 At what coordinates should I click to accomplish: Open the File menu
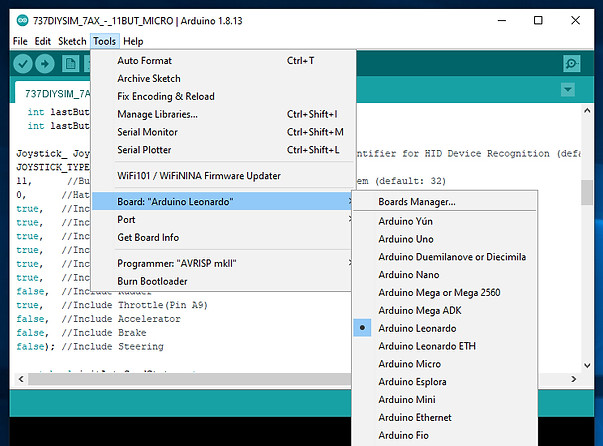point(20,41)
